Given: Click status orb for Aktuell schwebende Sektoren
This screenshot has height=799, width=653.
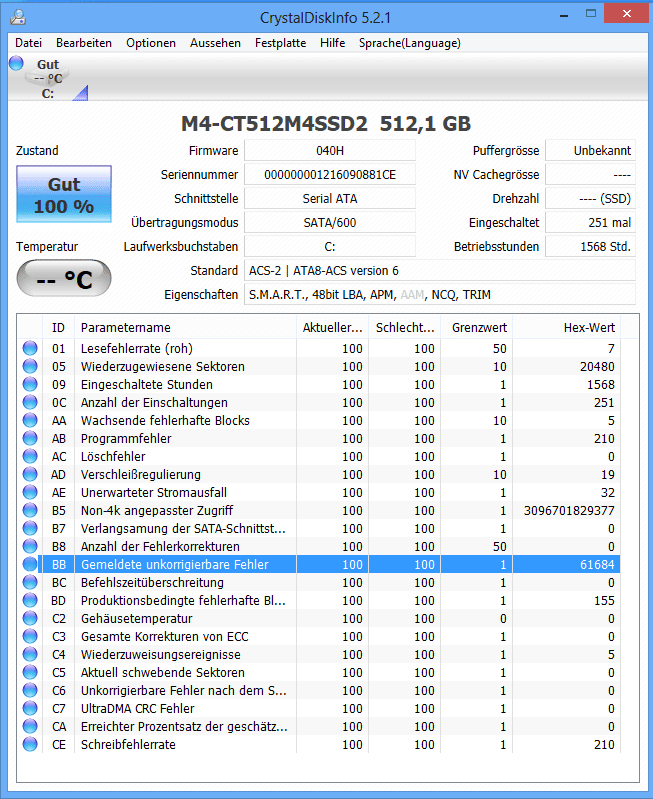Looking at the screenshot, I should click(x=30, y=672).
